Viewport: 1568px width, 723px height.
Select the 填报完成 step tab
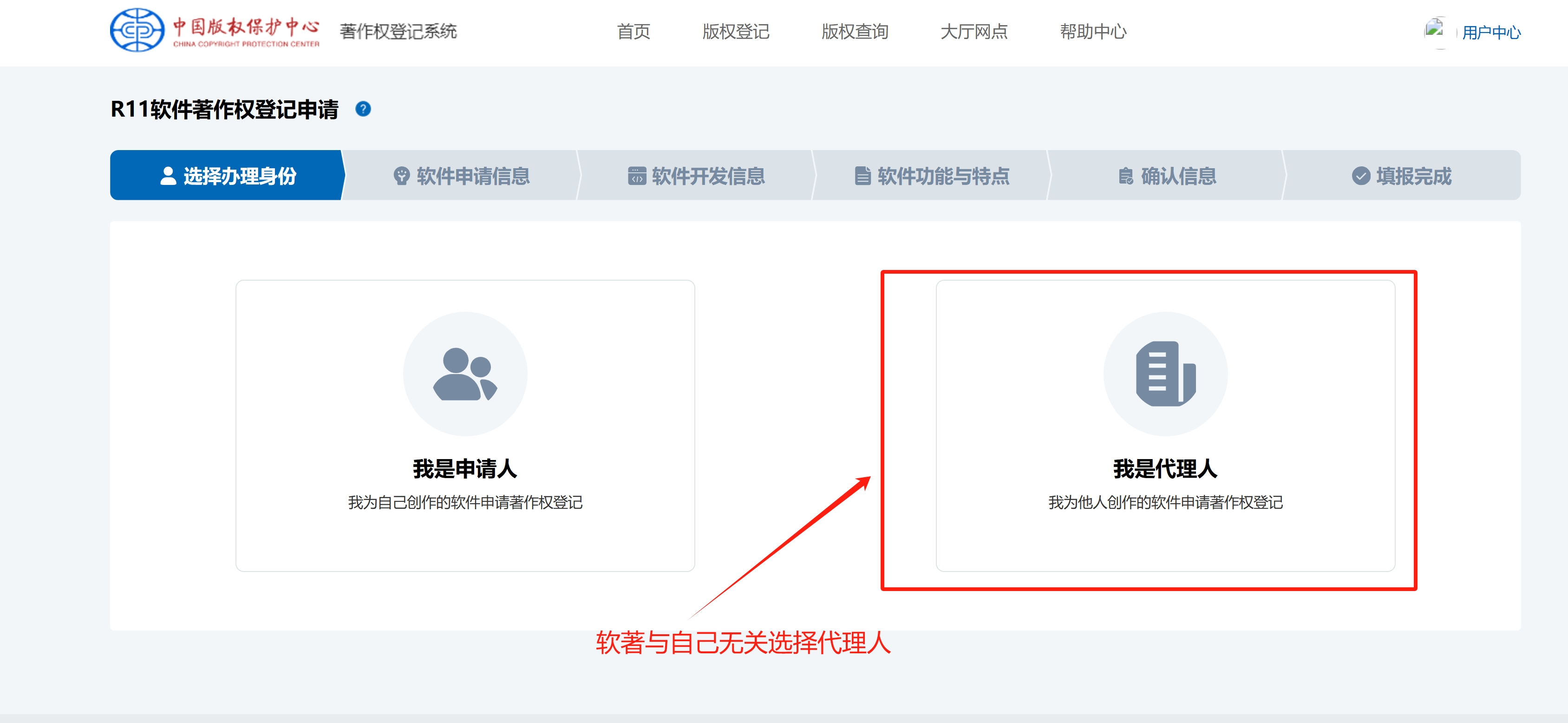point(1402,176)
